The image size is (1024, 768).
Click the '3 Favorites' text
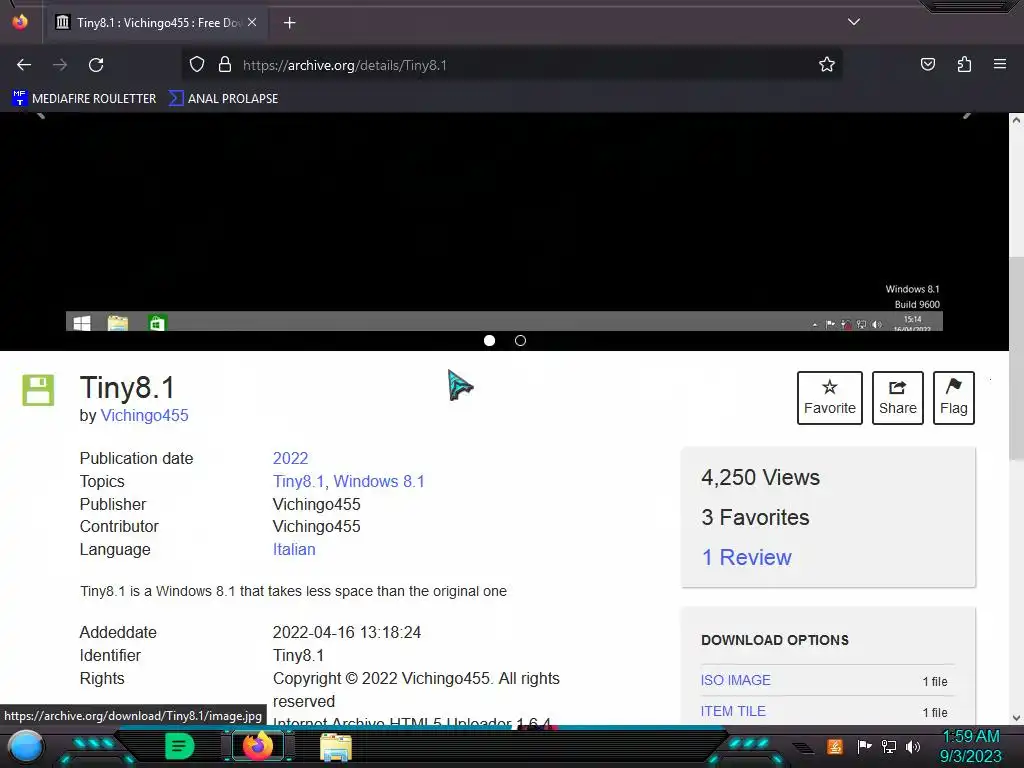[x=755, y=517]
